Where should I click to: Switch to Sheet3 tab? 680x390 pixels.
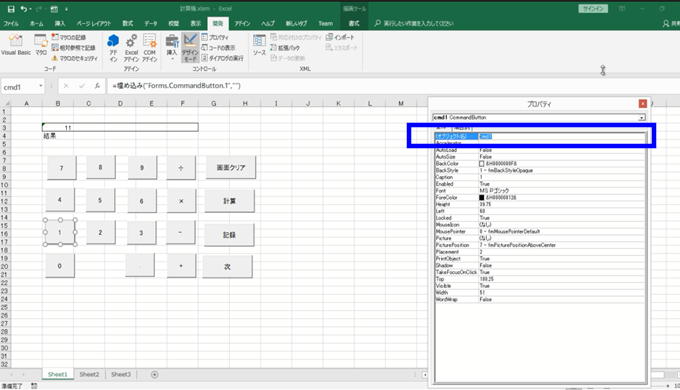coord(121,374)
